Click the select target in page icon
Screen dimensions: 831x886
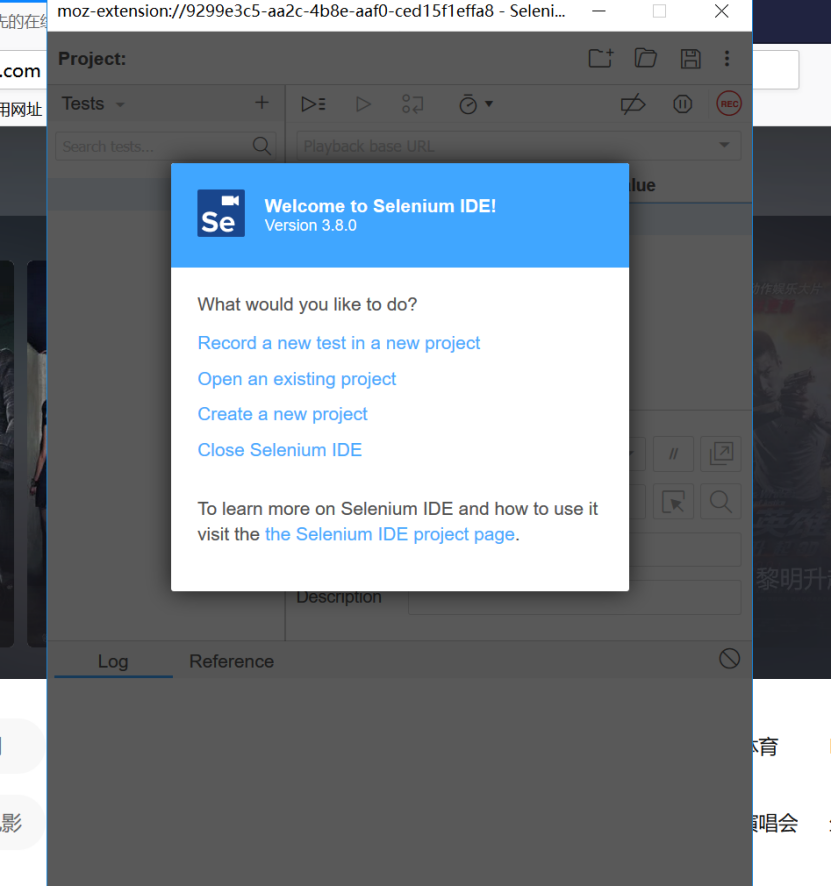pos(673,501)
